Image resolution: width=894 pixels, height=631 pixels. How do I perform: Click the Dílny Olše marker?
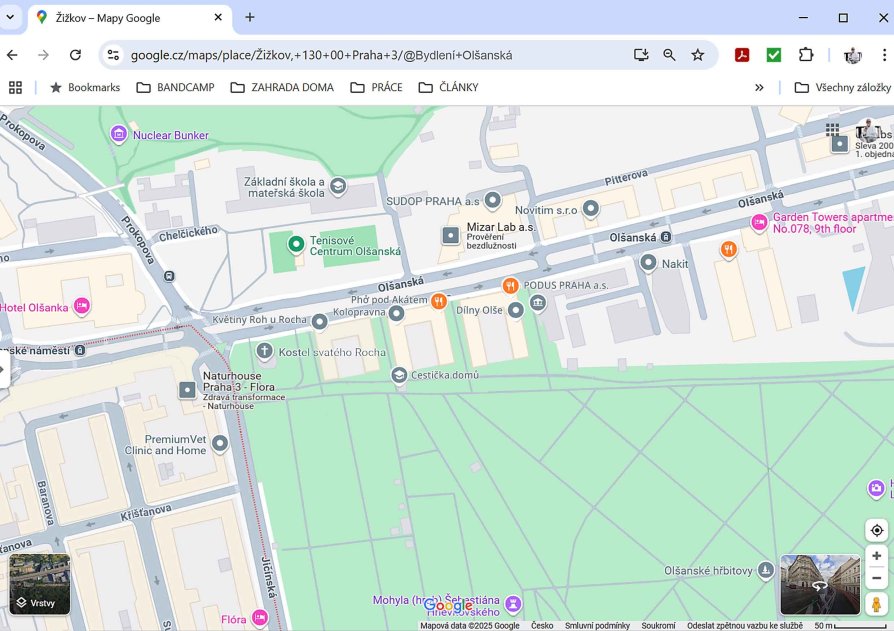[x=515, y=310]
